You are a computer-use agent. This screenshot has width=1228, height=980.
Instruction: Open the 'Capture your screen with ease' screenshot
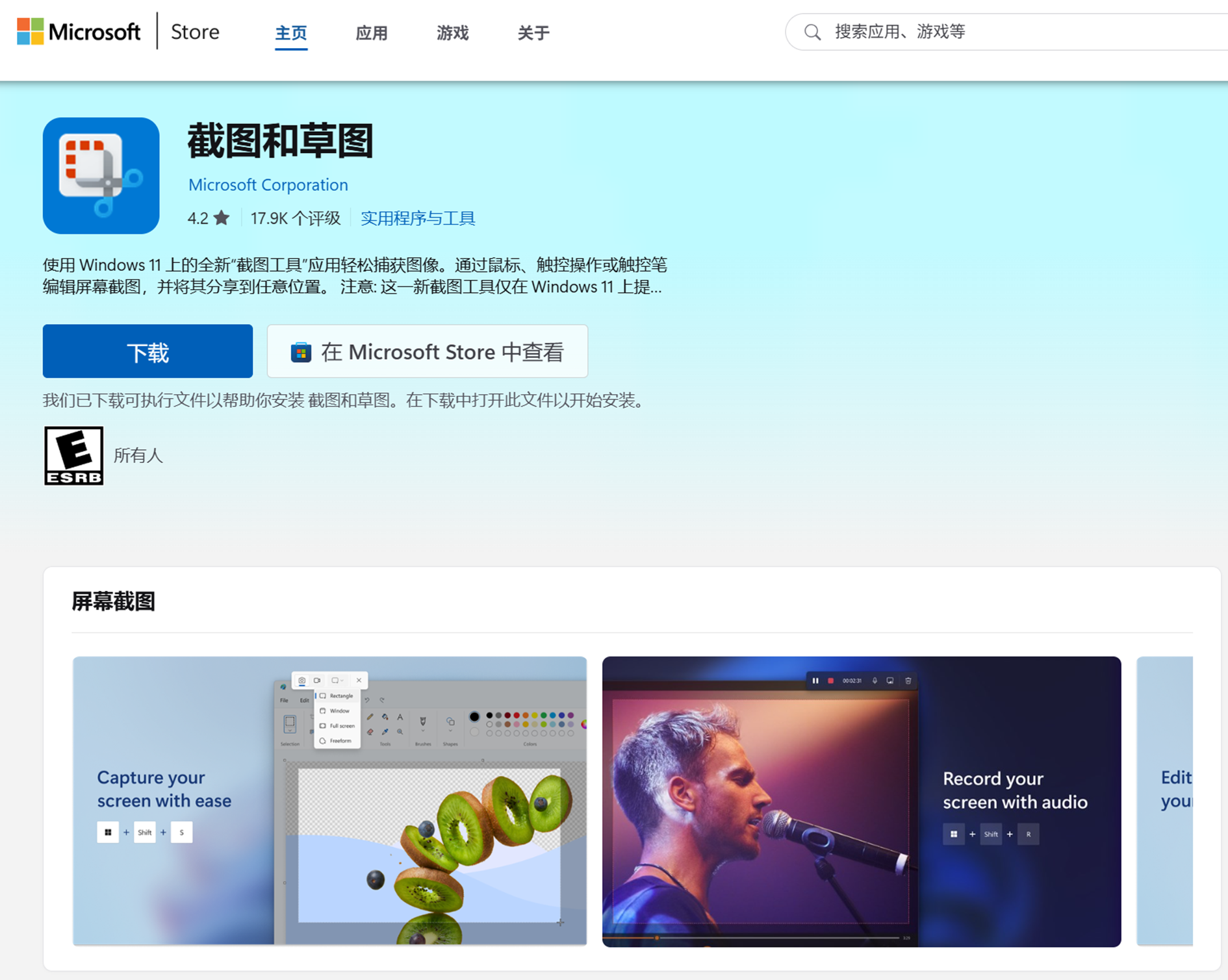point(329,800)
